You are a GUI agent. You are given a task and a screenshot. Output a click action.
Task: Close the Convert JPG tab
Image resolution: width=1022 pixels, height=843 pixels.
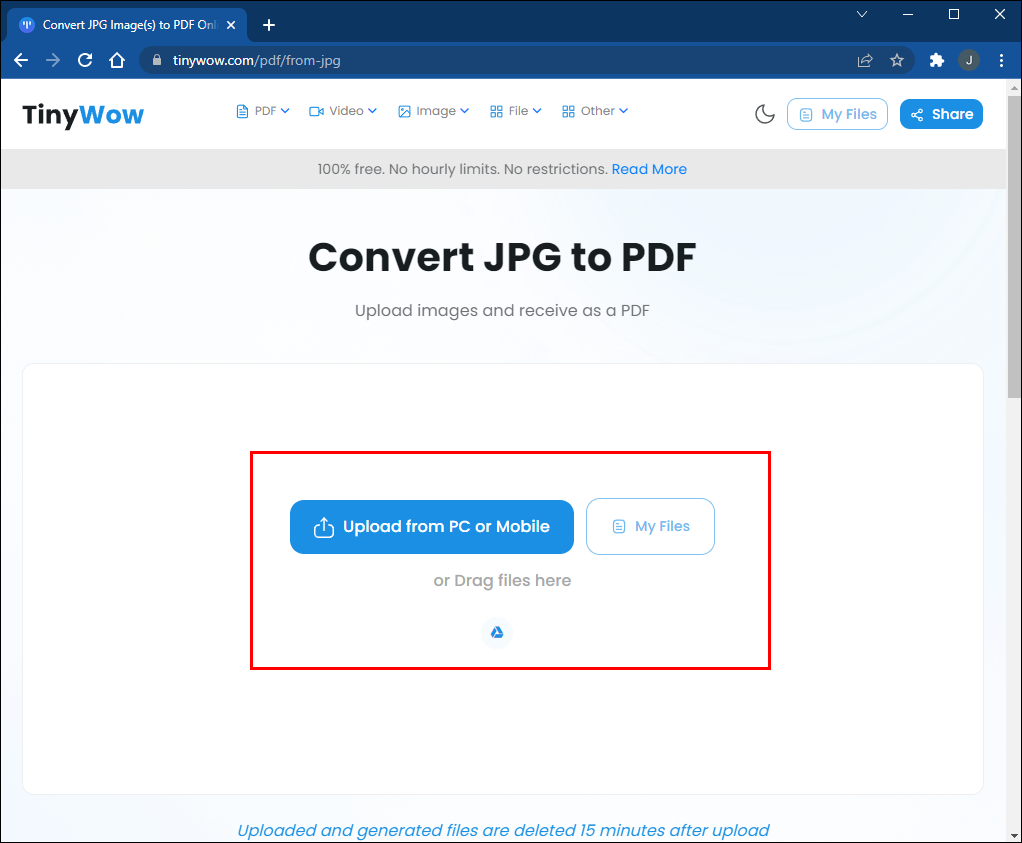point(231,25)
